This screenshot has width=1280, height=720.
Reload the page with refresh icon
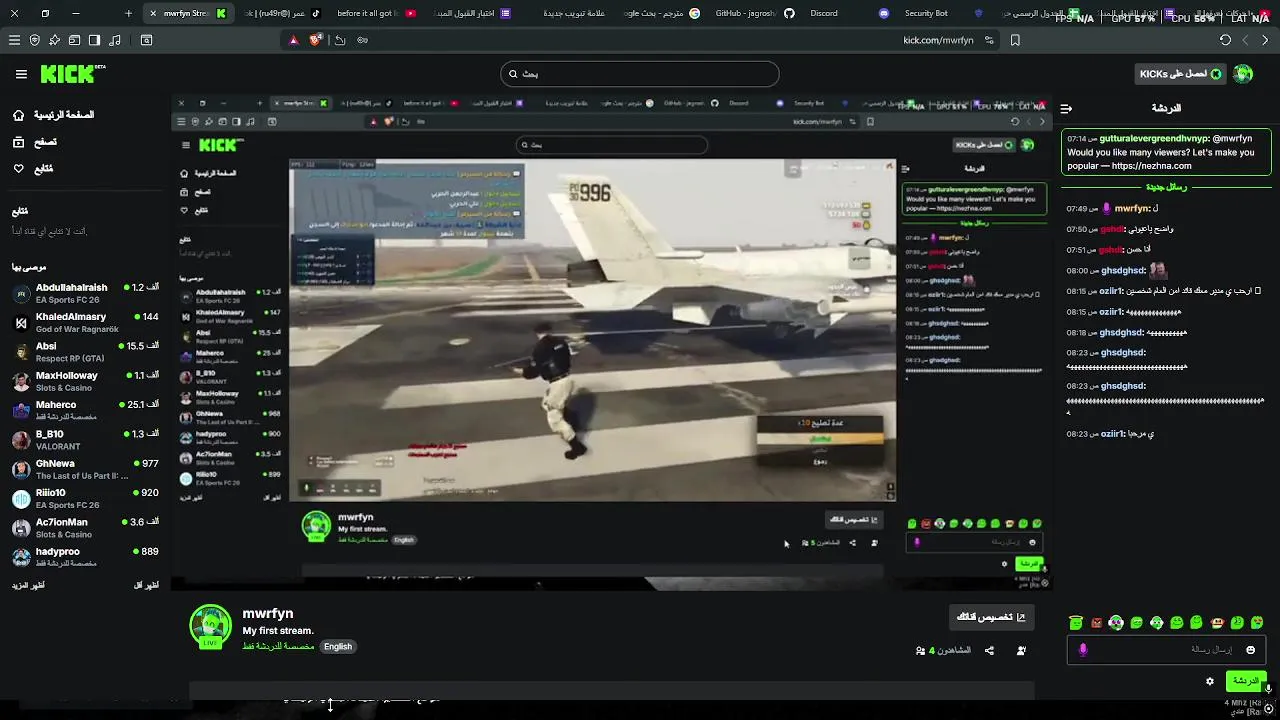click(1225, 40)
